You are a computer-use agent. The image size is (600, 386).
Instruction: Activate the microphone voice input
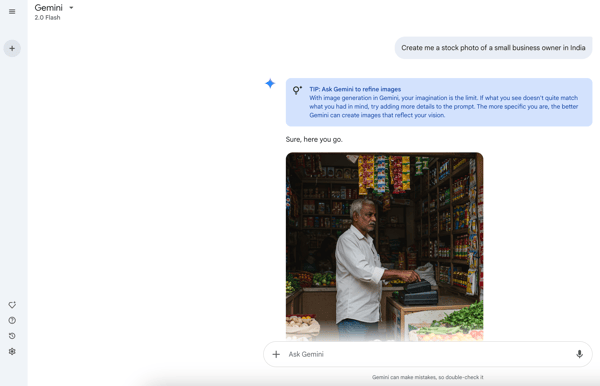click(579, 354)
